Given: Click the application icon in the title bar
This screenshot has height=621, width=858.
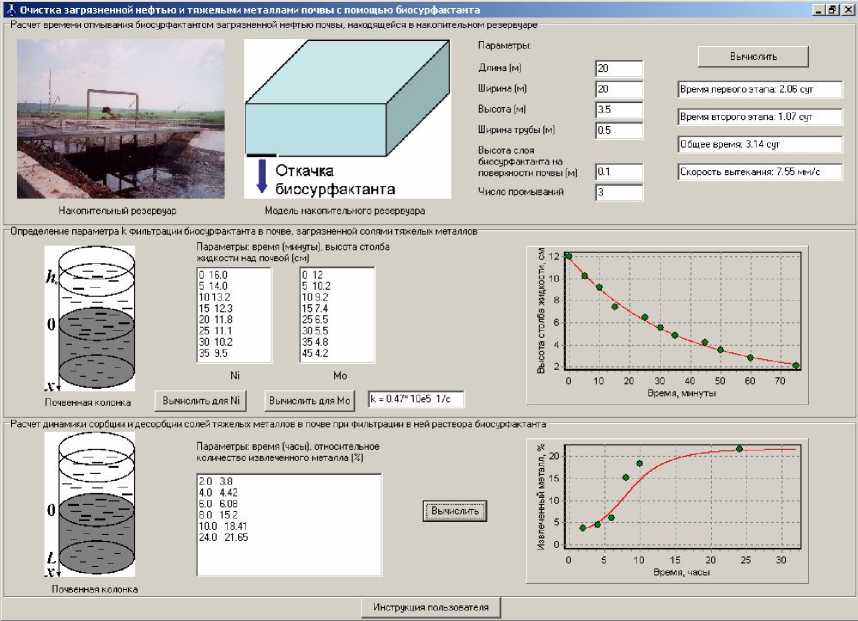Looking at the screenshot, I should (9, 8).
